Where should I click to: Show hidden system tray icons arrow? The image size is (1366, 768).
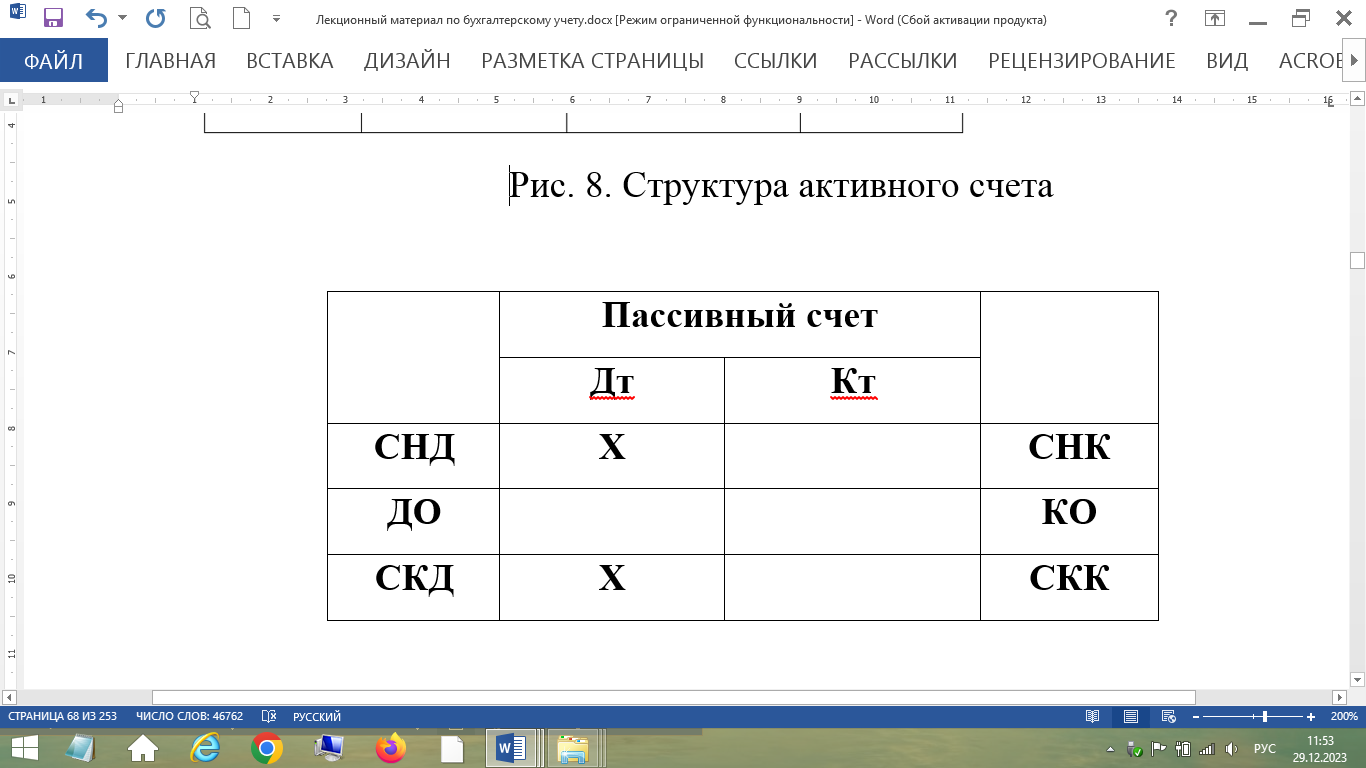[x=1111, y=749]
